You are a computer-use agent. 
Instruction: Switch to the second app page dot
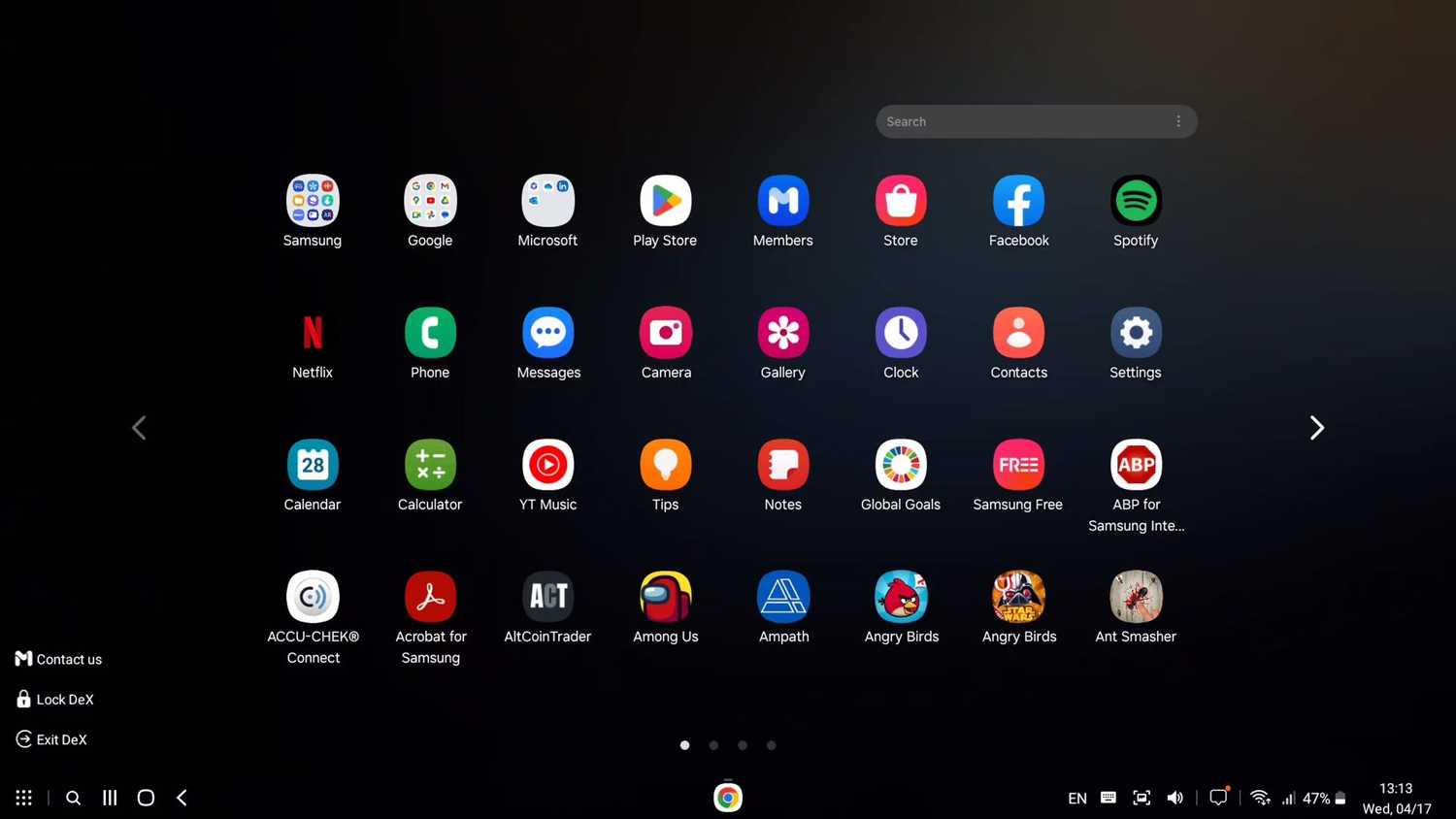[713, 744]
